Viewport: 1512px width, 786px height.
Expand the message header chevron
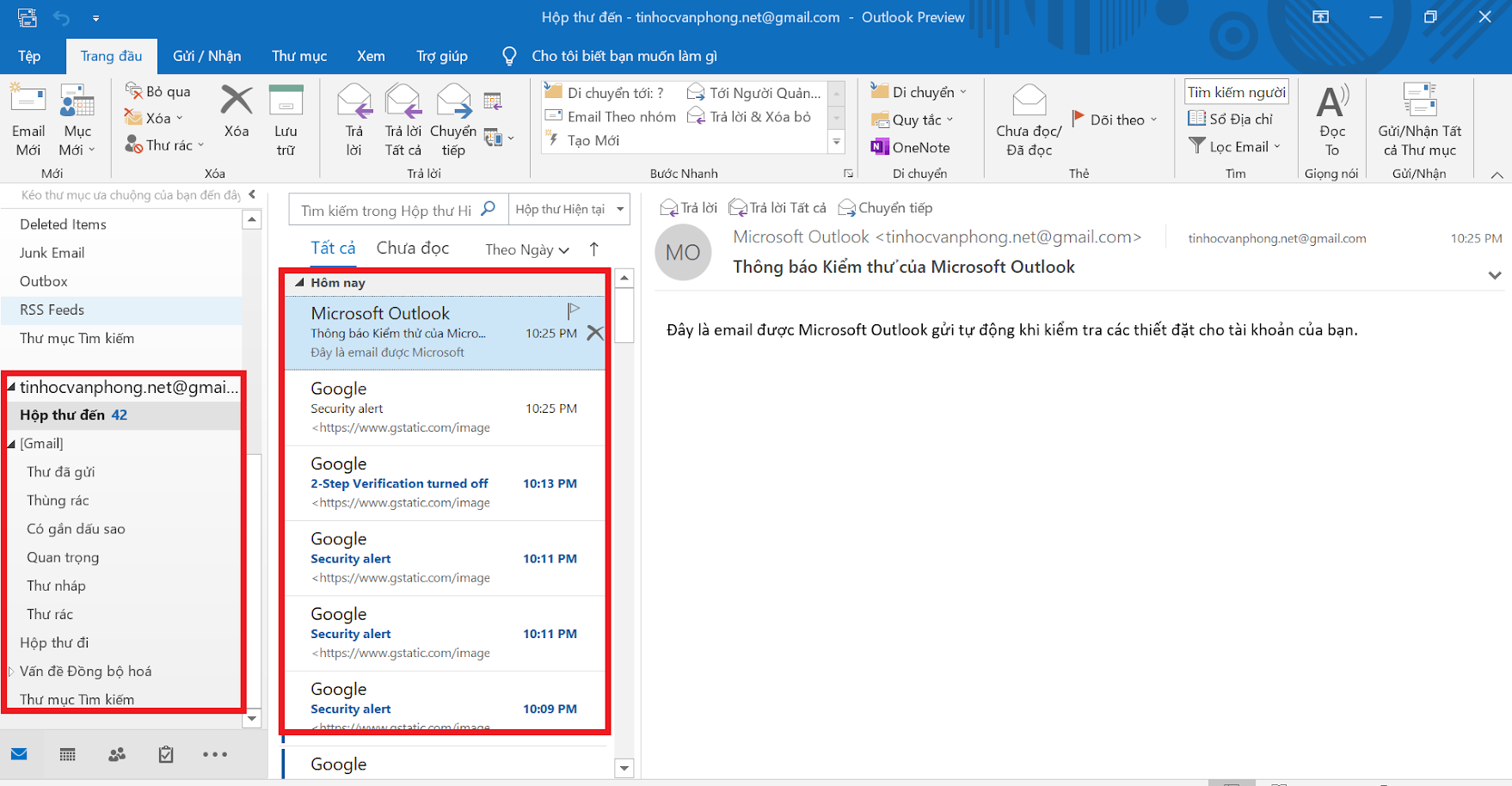click(1495, 275)
